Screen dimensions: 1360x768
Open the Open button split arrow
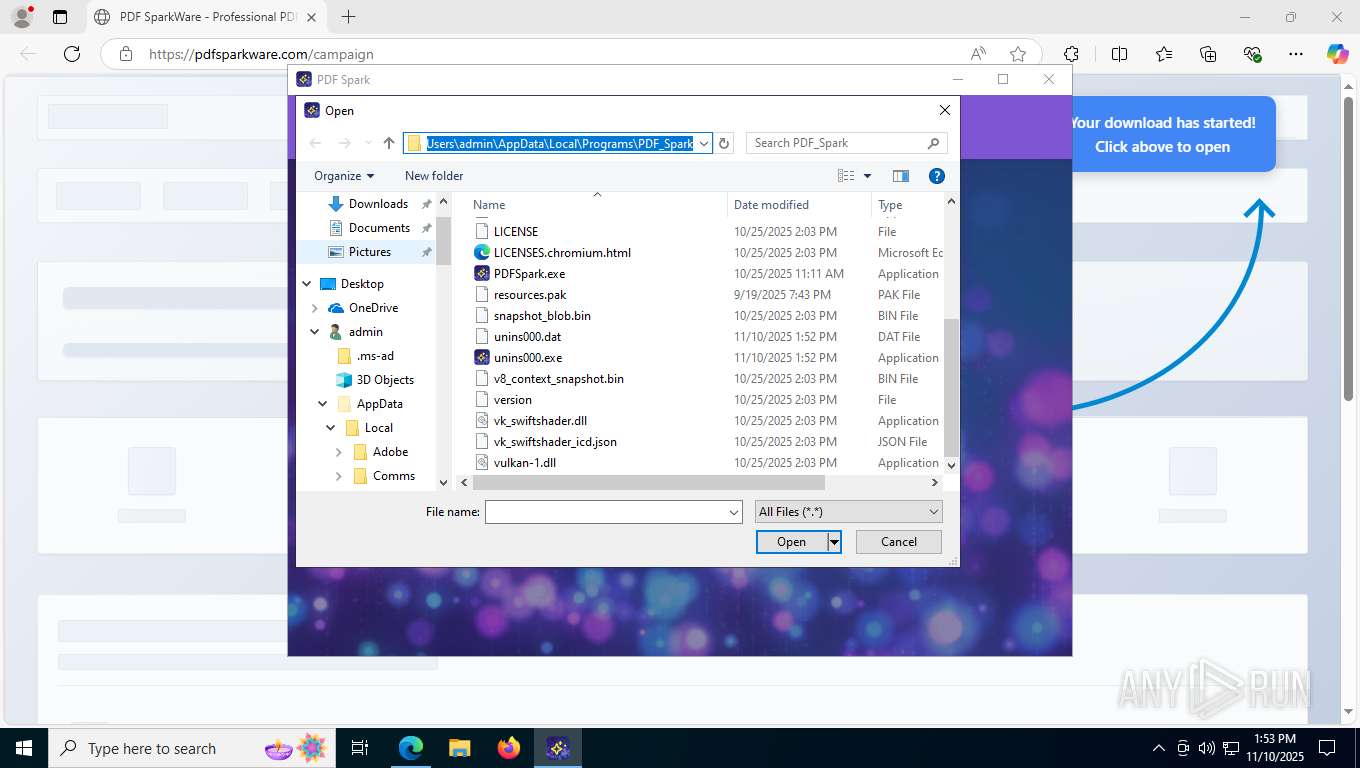pyautogui.click(x=834, y=542)
